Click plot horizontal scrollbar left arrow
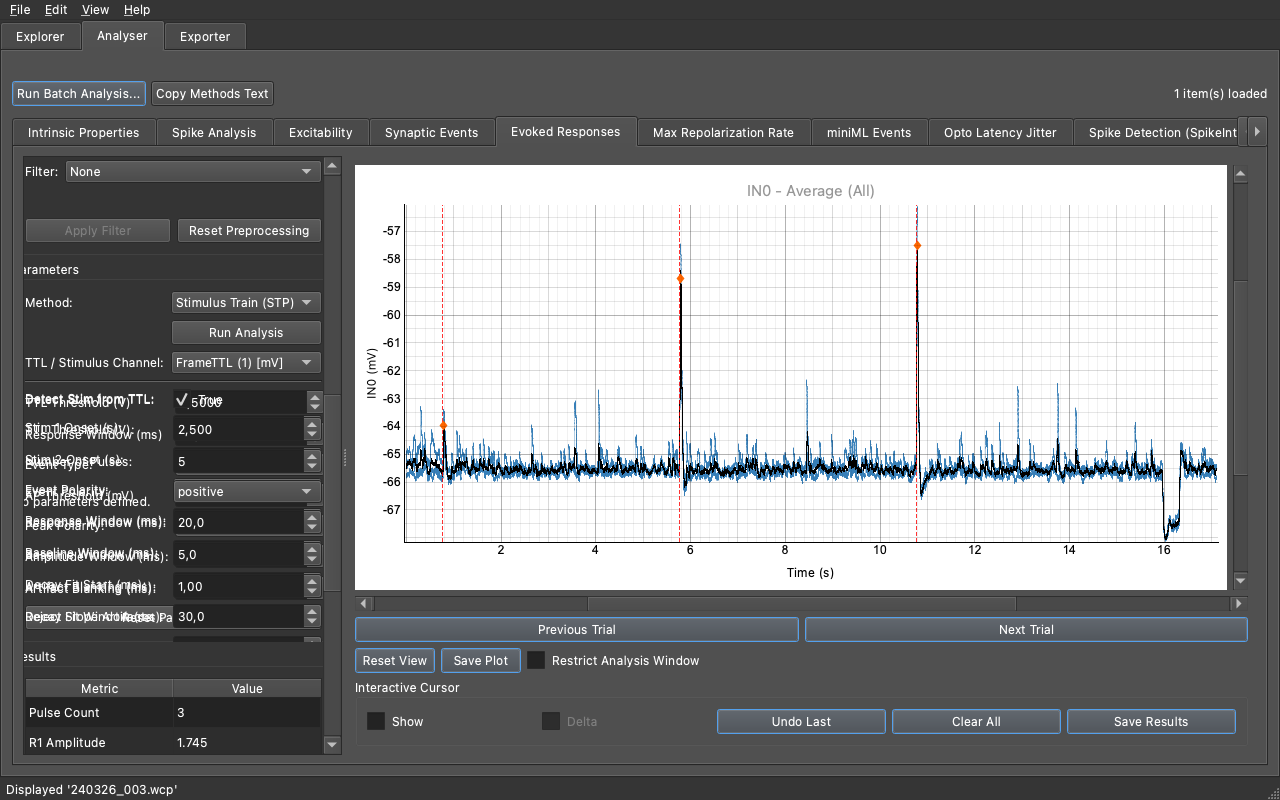This screenshot has height=800, width=1280. tap(364, 604)
